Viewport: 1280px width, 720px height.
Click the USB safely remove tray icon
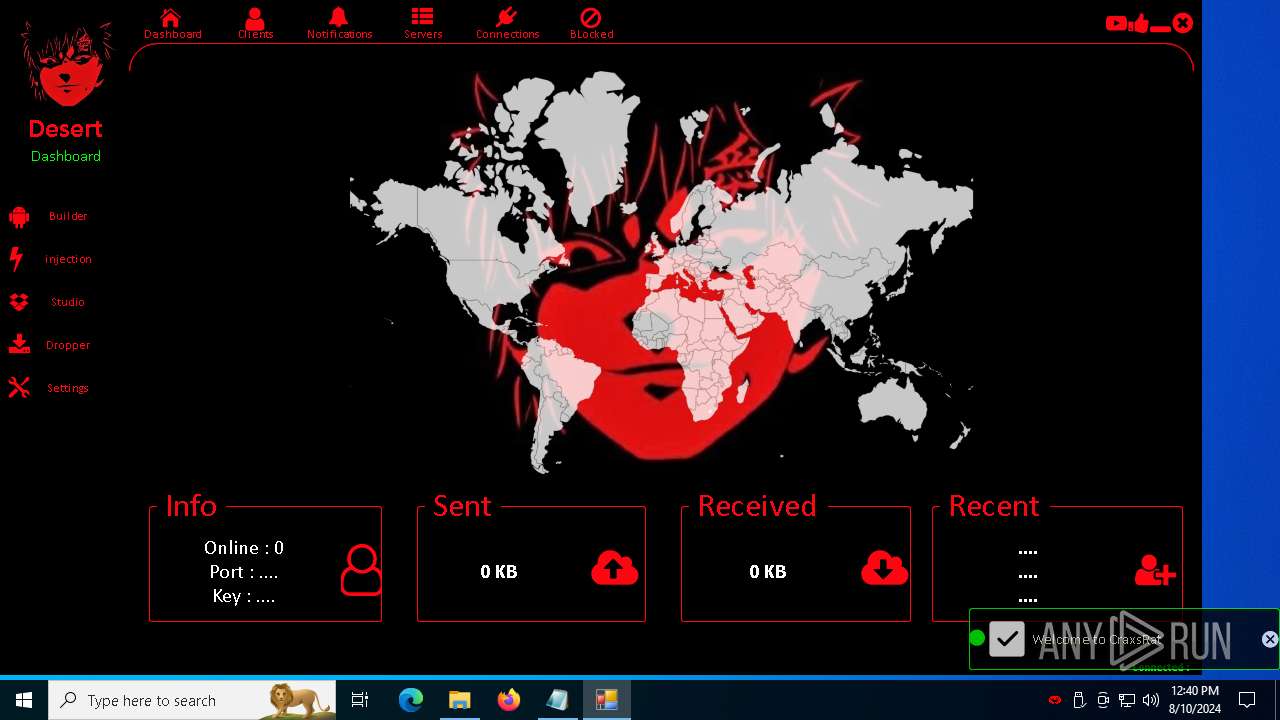click(1079, 700)
